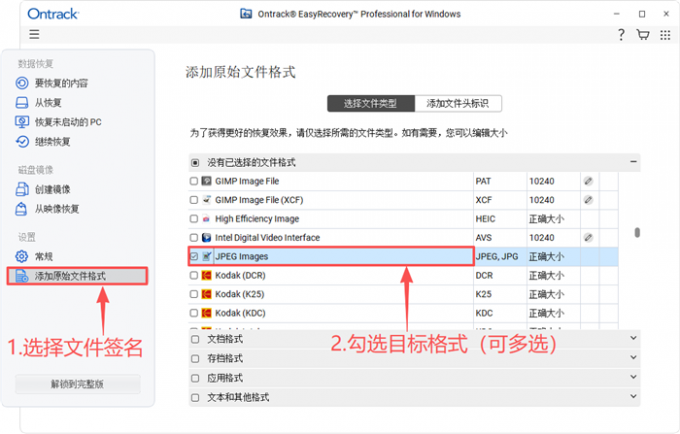The width and height of the screenshot is (680, 434).
Task: Click the 'JPEG, JPG' extension cell
Action: (x=497, y=257)
